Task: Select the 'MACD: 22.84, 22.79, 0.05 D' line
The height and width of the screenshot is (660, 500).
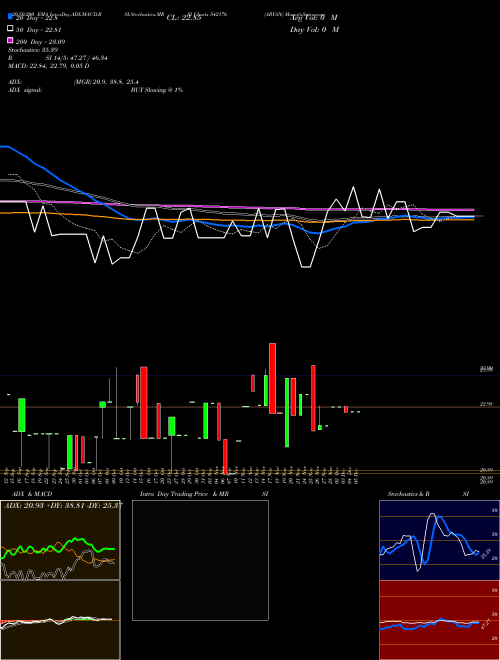Action: click(x=48, y=66)
